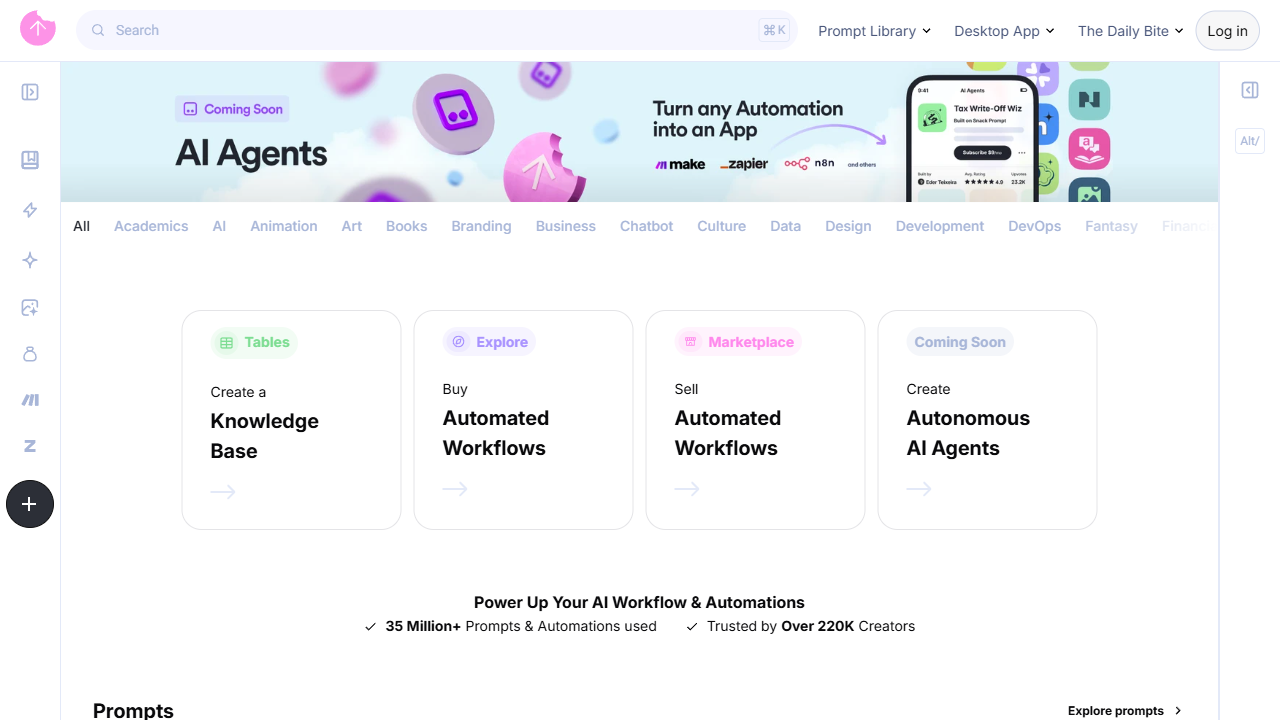This screenshot has height=720, width=1280.
Task: Open the bookmark library sidebar icon
Action: [30, 160]
